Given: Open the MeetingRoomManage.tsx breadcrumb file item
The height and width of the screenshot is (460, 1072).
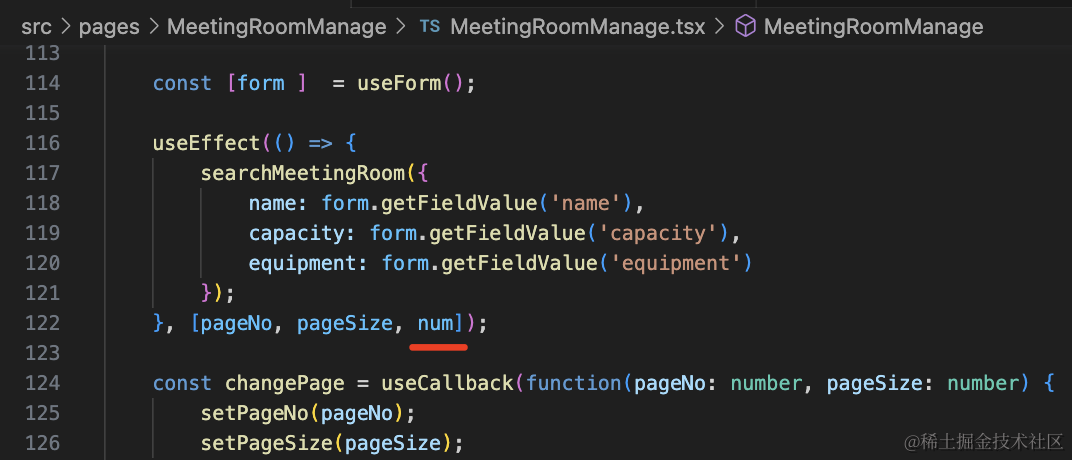Looking at the screenshot, I should tap(578, 27).
